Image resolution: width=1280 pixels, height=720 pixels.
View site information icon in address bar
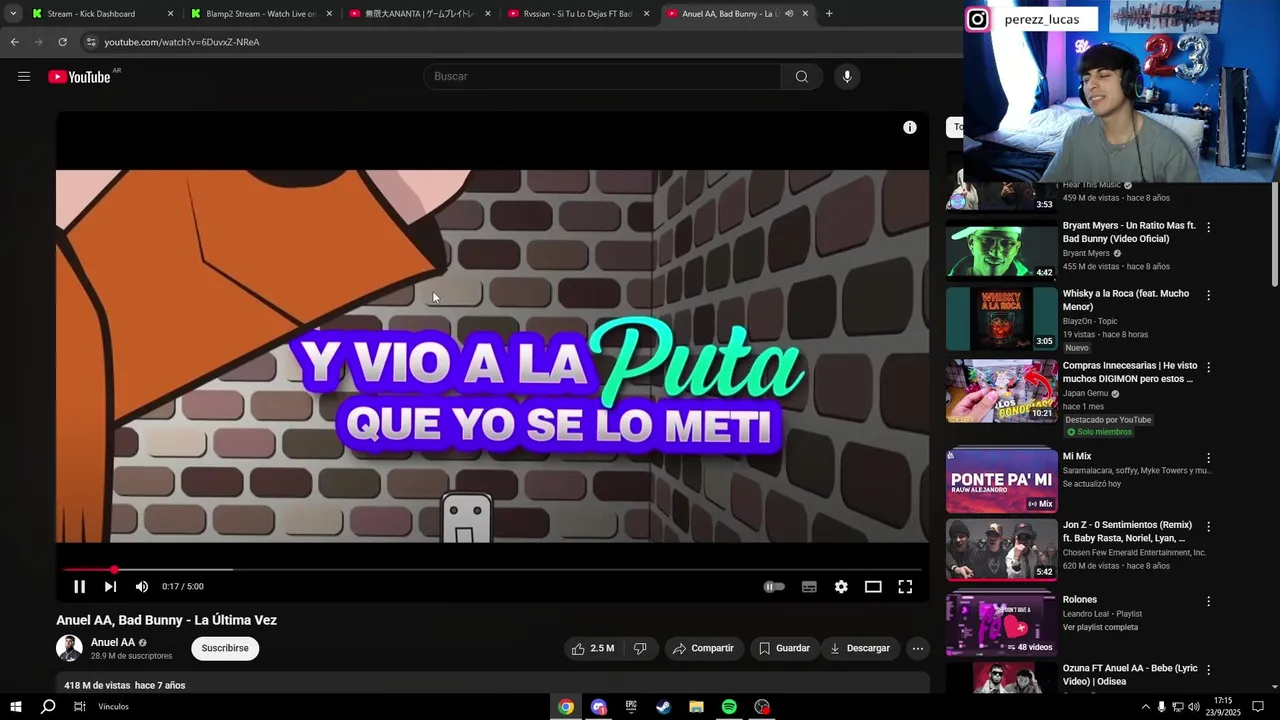pyautogui.click(x=91, y=42)
